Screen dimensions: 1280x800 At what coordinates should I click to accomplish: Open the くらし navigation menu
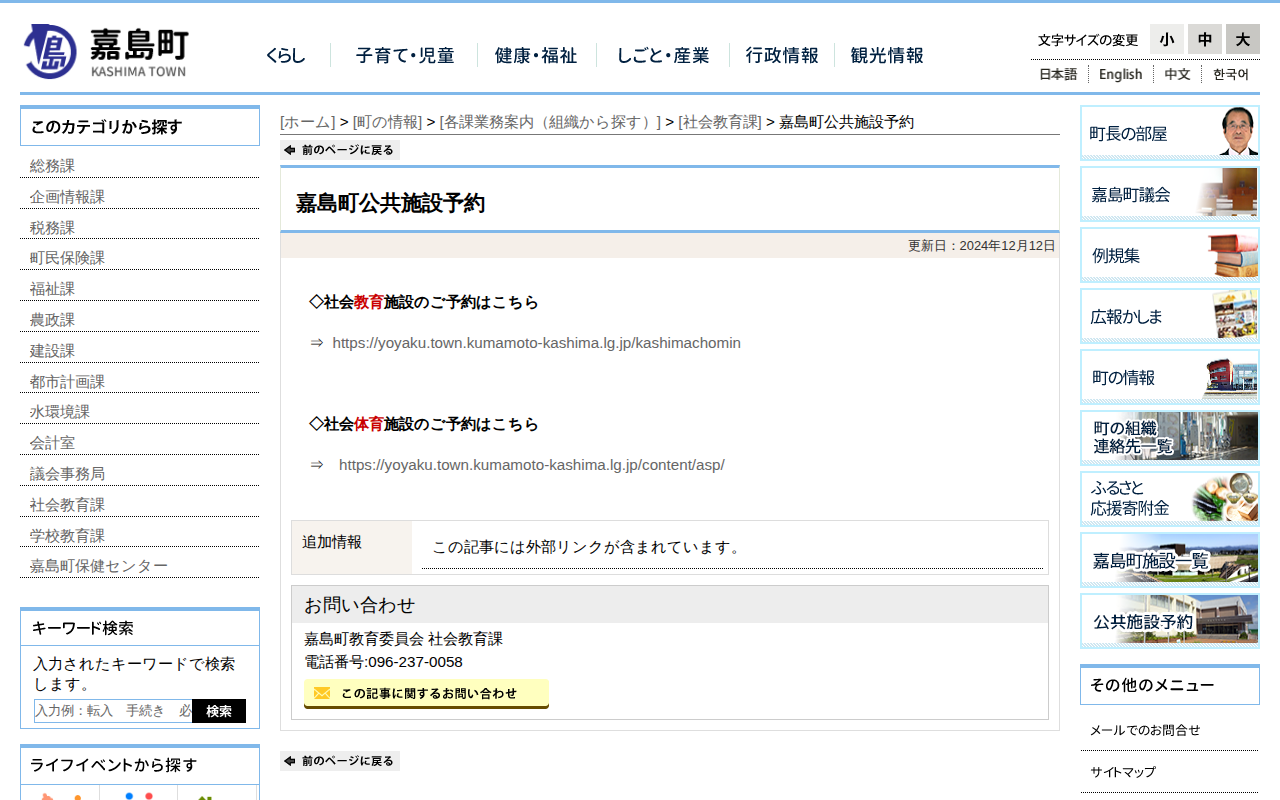coord(286,56)
